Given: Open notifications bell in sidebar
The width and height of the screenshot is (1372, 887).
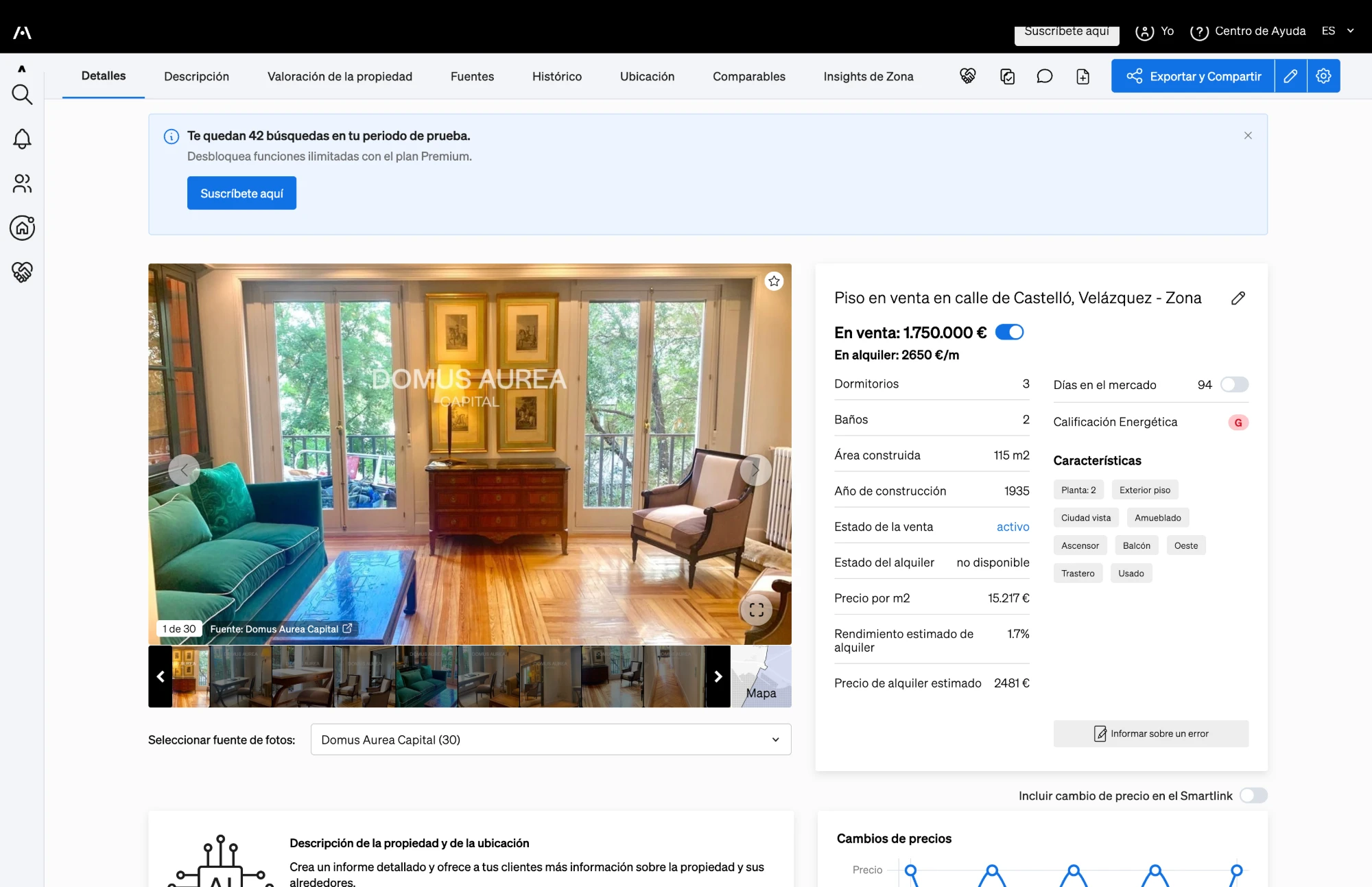Looking at the screenshot, I should (22, 139).
